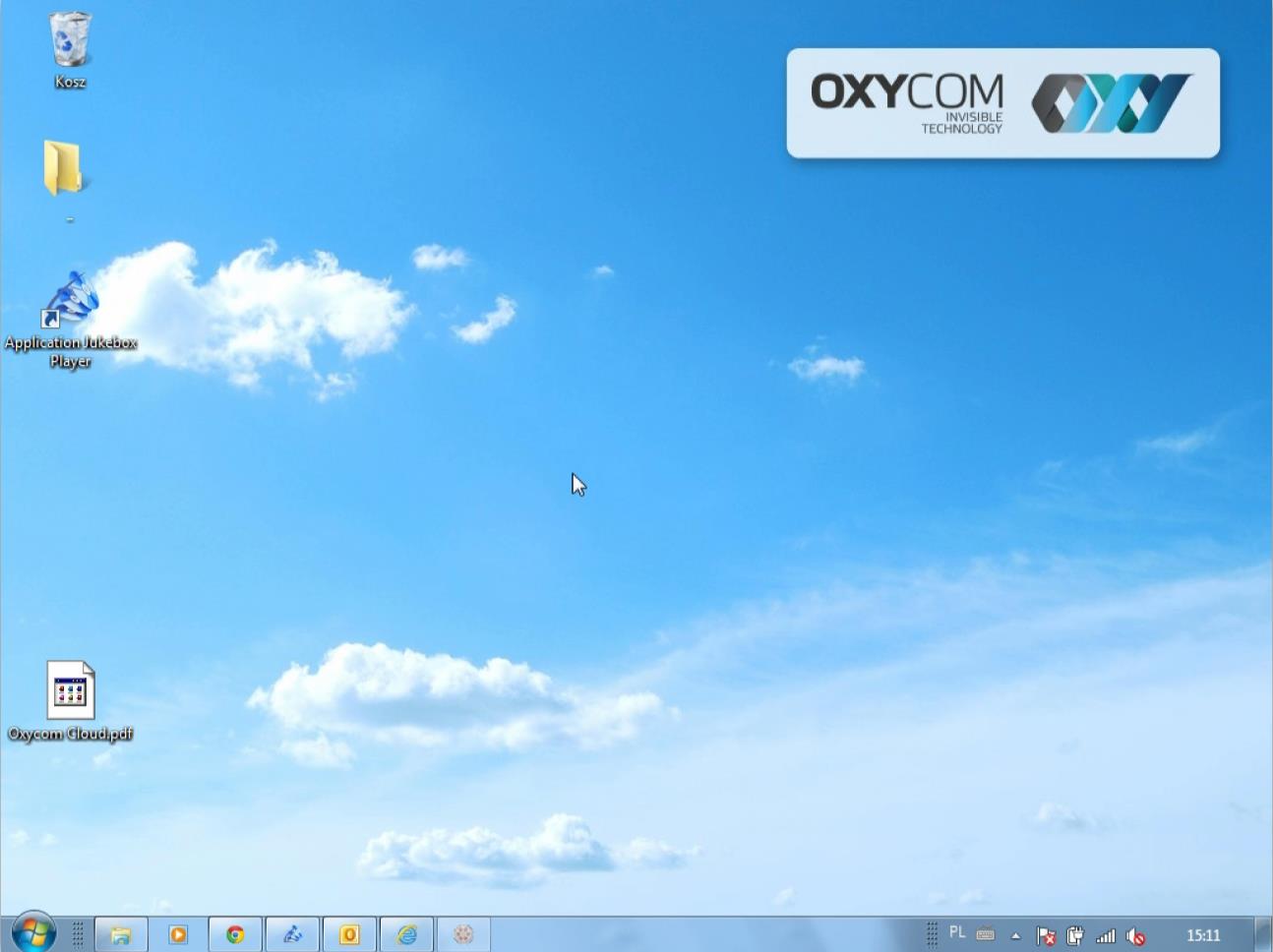Select the yellow folder on the desktop
This screenshot has width=1273, height=952.
64,168
